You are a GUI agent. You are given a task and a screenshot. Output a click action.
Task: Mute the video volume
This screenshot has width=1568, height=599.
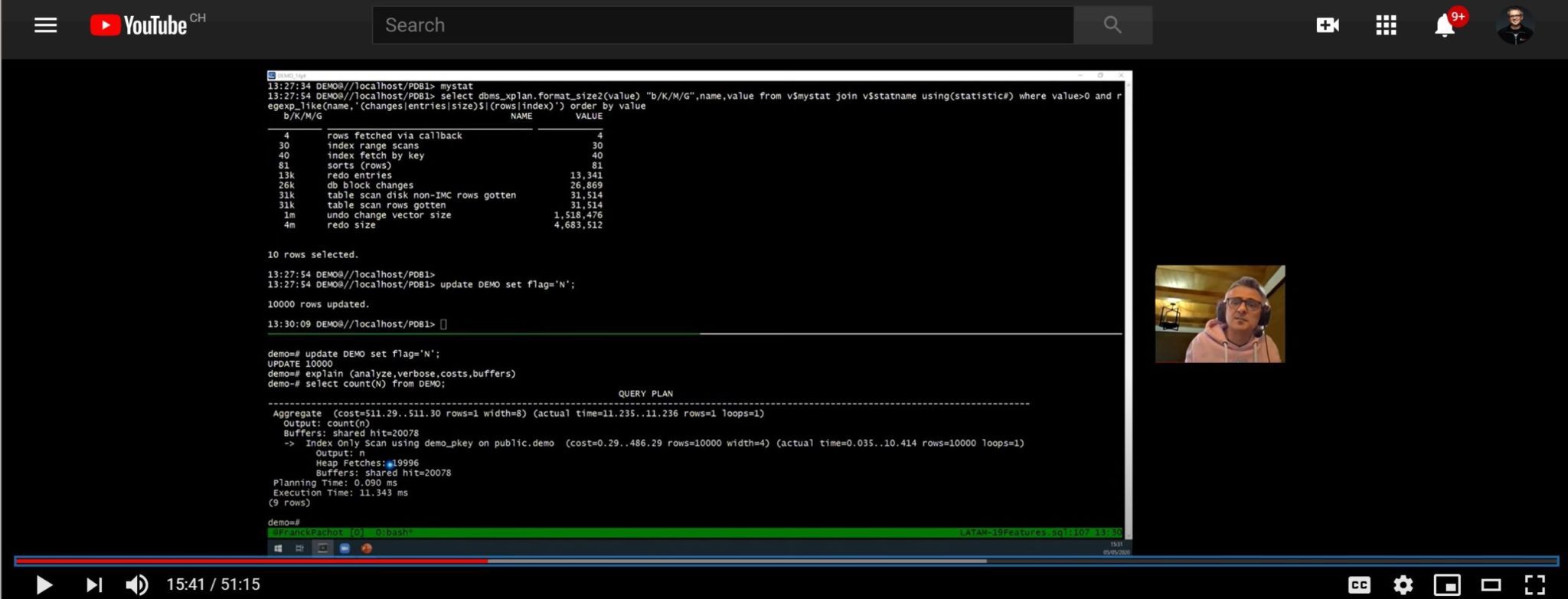[x=137, y=585]
